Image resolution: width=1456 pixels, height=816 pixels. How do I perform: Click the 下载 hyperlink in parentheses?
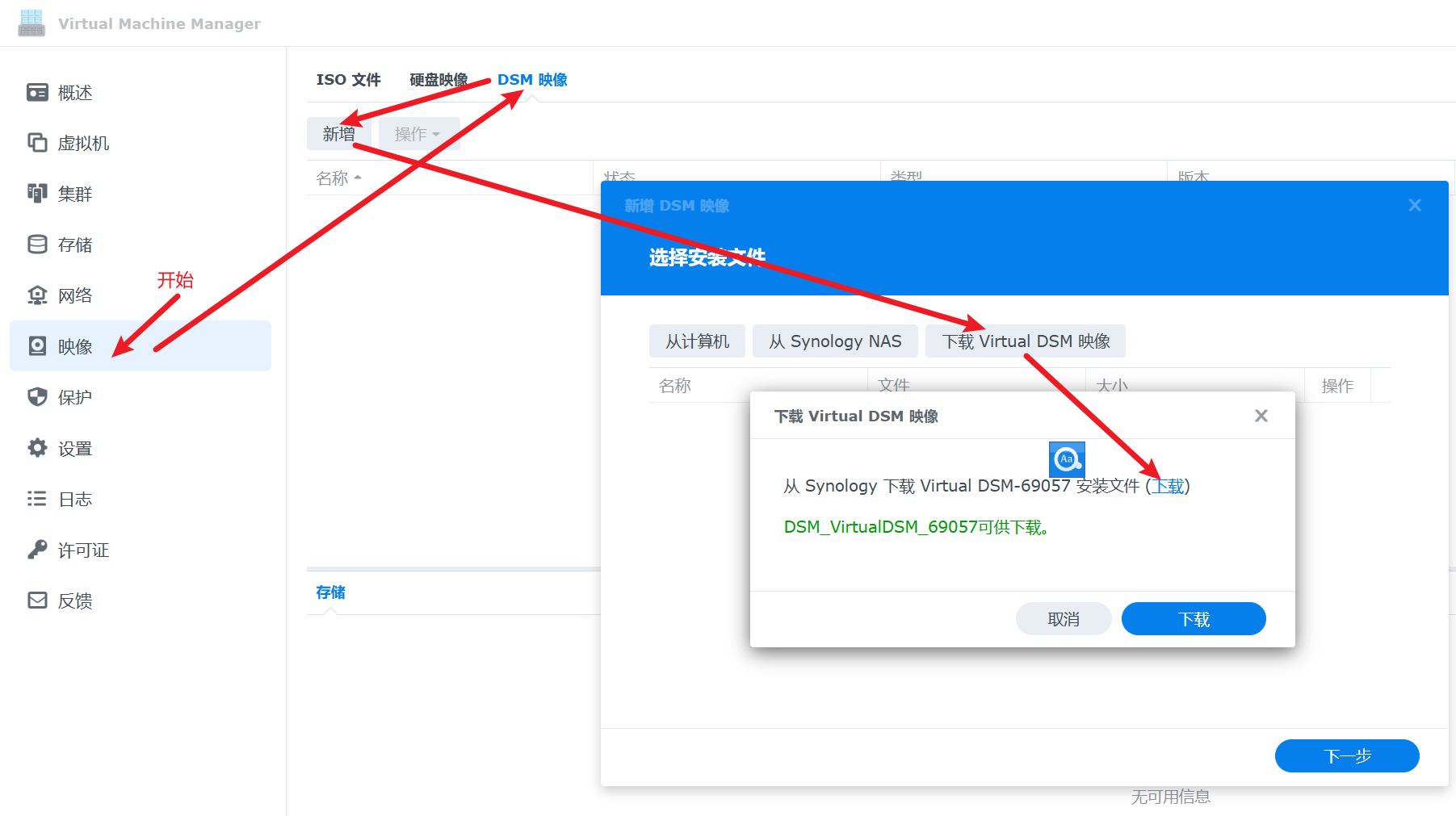coord(1168,486)
